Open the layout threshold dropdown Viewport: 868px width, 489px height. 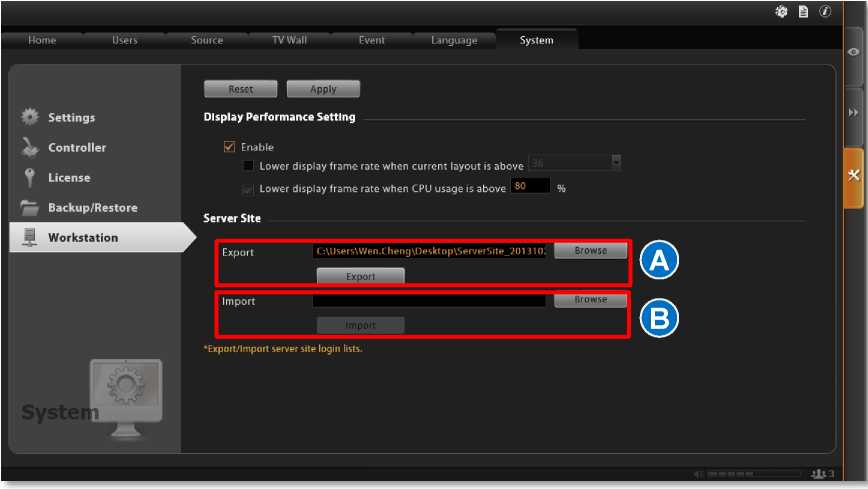click(616, 163)
